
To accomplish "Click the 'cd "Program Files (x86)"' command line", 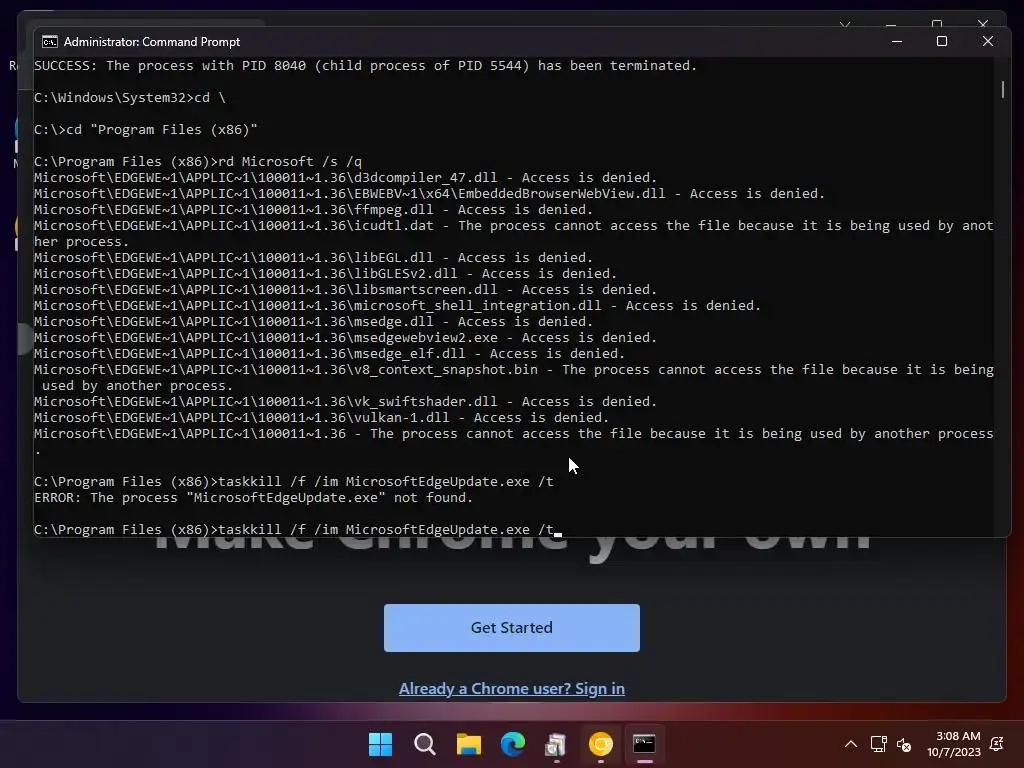I will (x=146, y=129).
